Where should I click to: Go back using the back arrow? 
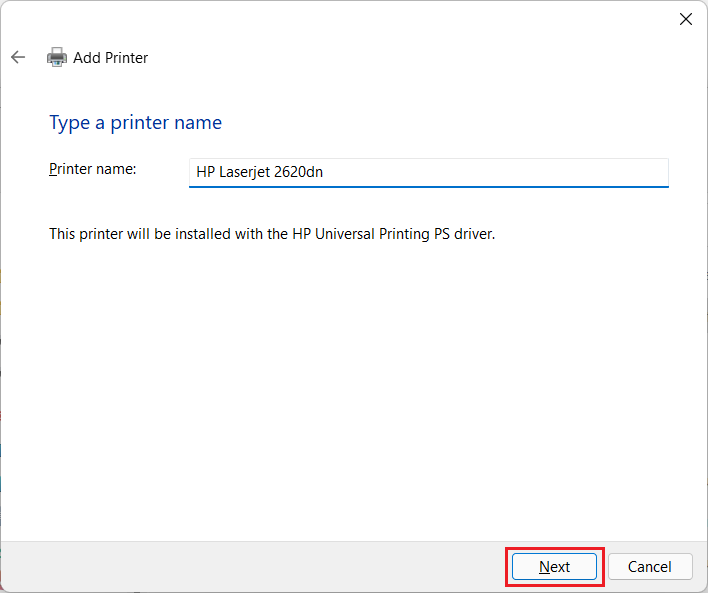point(18,58)
